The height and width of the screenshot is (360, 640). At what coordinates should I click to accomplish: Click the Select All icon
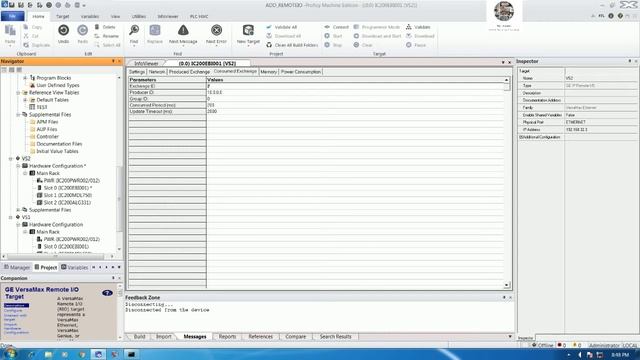(97, 45)
